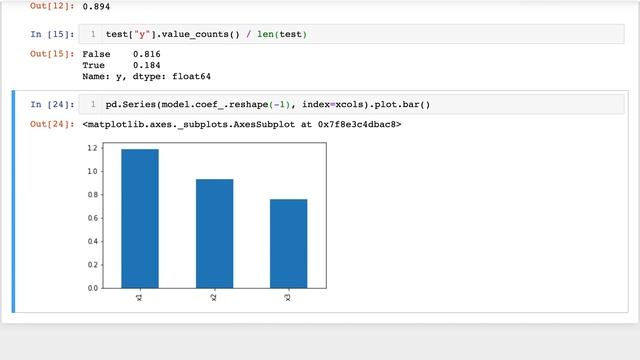Click the x2 bar in the chart
Screen dimensions: 640x360
click(x=214, y=233)
